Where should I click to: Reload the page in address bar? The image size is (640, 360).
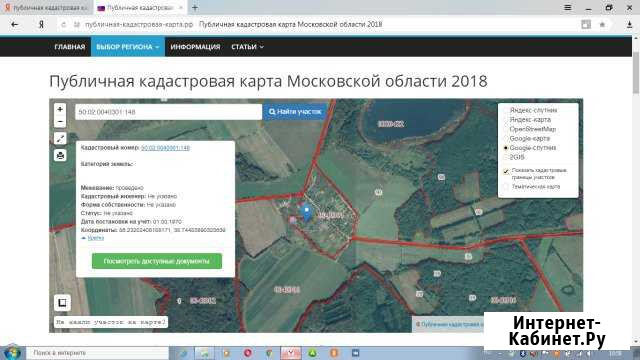[x=64, y=24]
